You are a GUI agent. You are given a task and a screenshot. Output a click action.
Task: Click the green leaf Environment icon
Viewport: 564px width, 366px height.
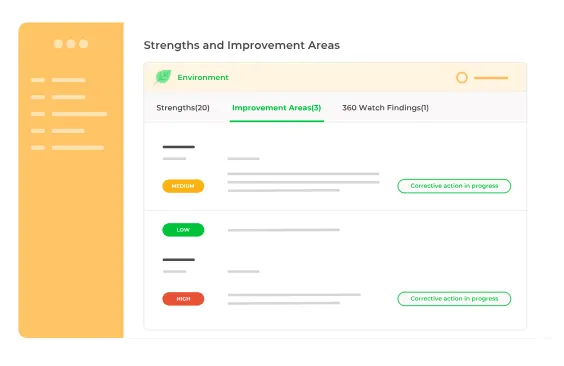[163, 77]
